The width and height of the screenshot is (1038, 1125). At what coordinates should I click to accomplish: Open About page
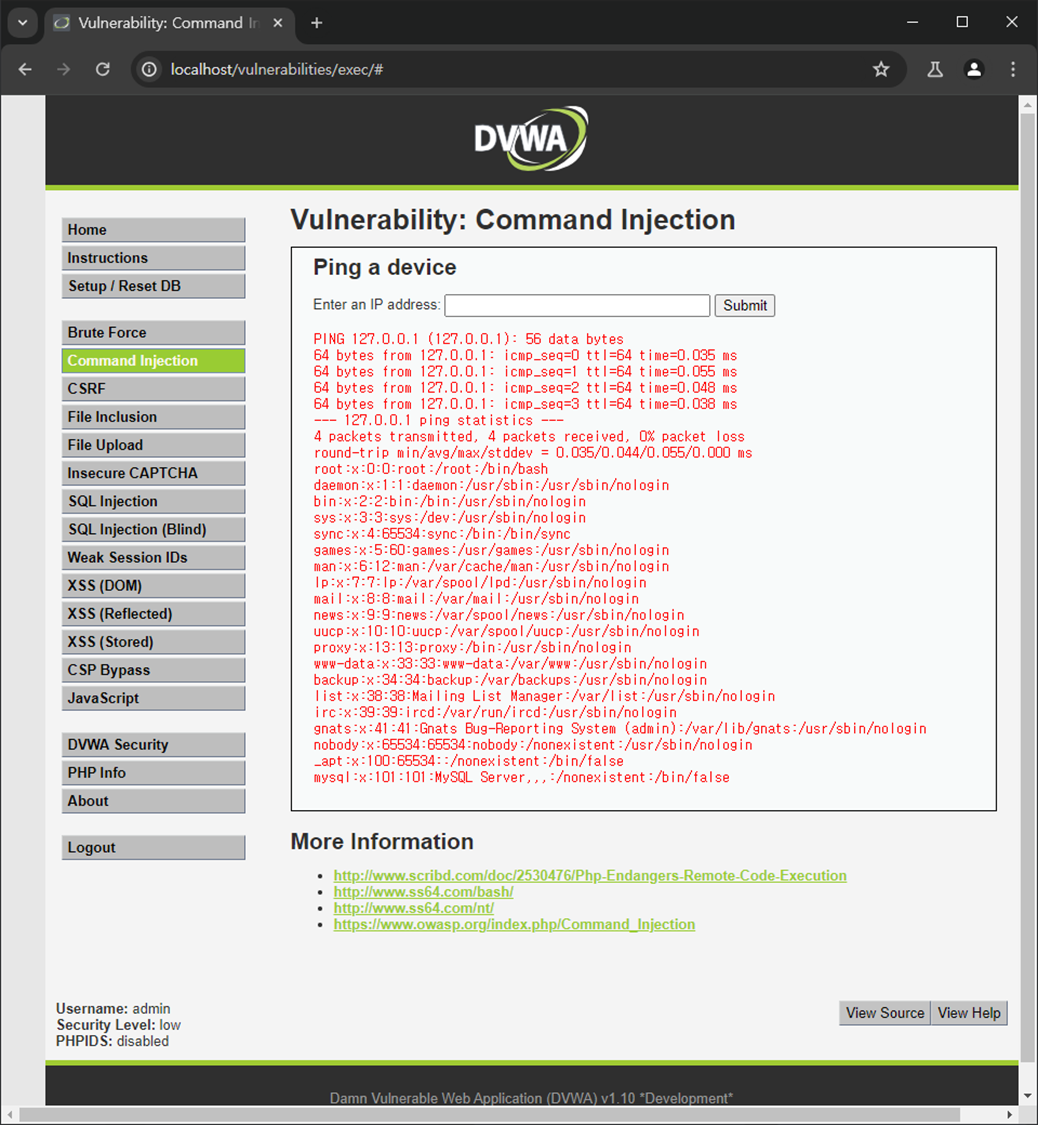click(154, 801)
